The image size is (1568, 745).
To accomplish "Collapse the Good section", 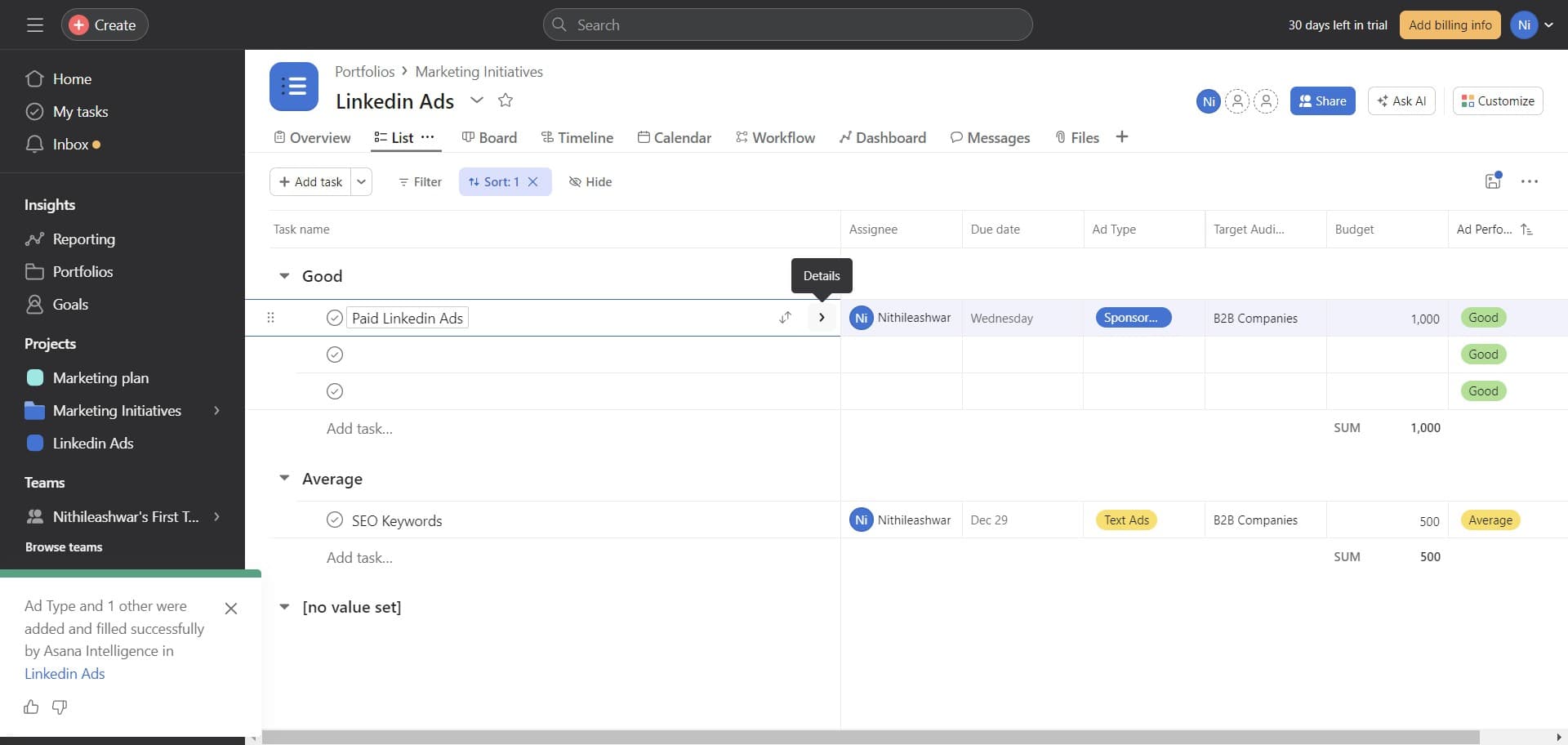I will pos(283,275).
